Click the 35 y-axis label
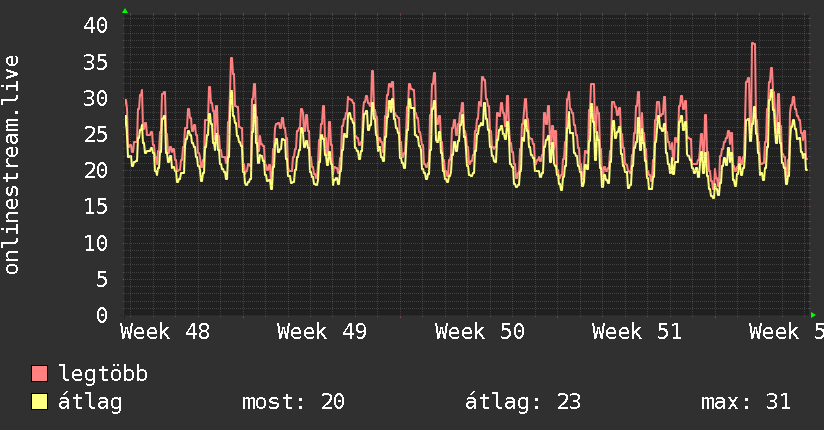824x430 pixels. point(96,62)
